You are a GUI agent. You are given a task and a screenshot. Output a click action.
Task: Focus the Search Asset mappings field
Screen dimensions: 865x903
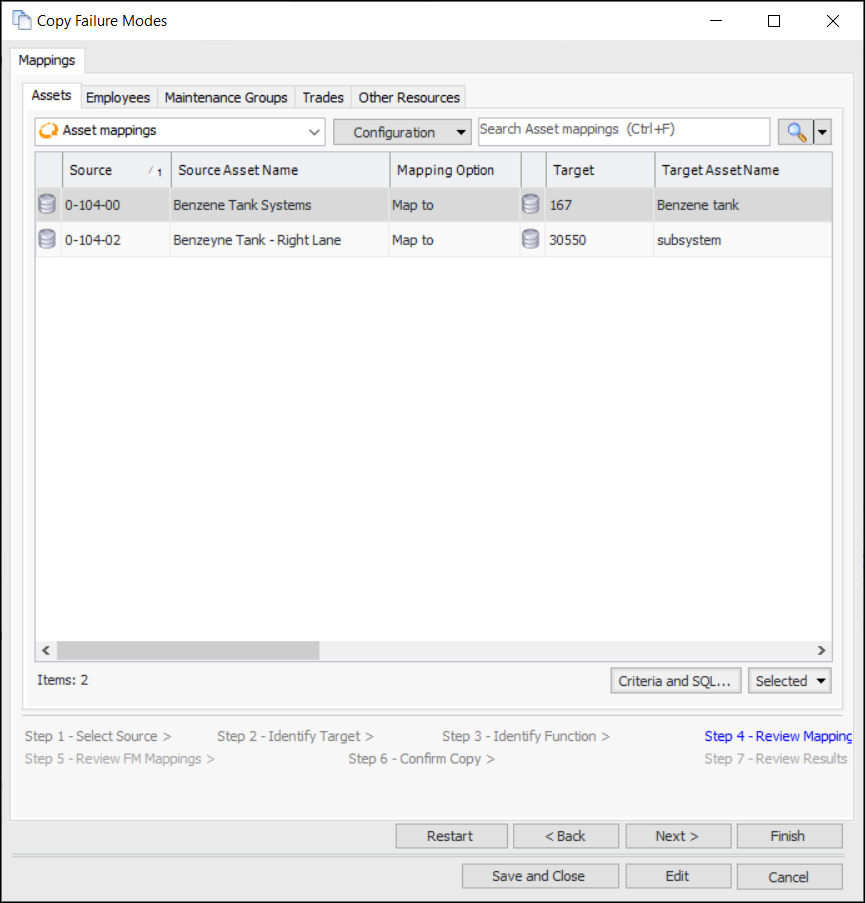624,131
